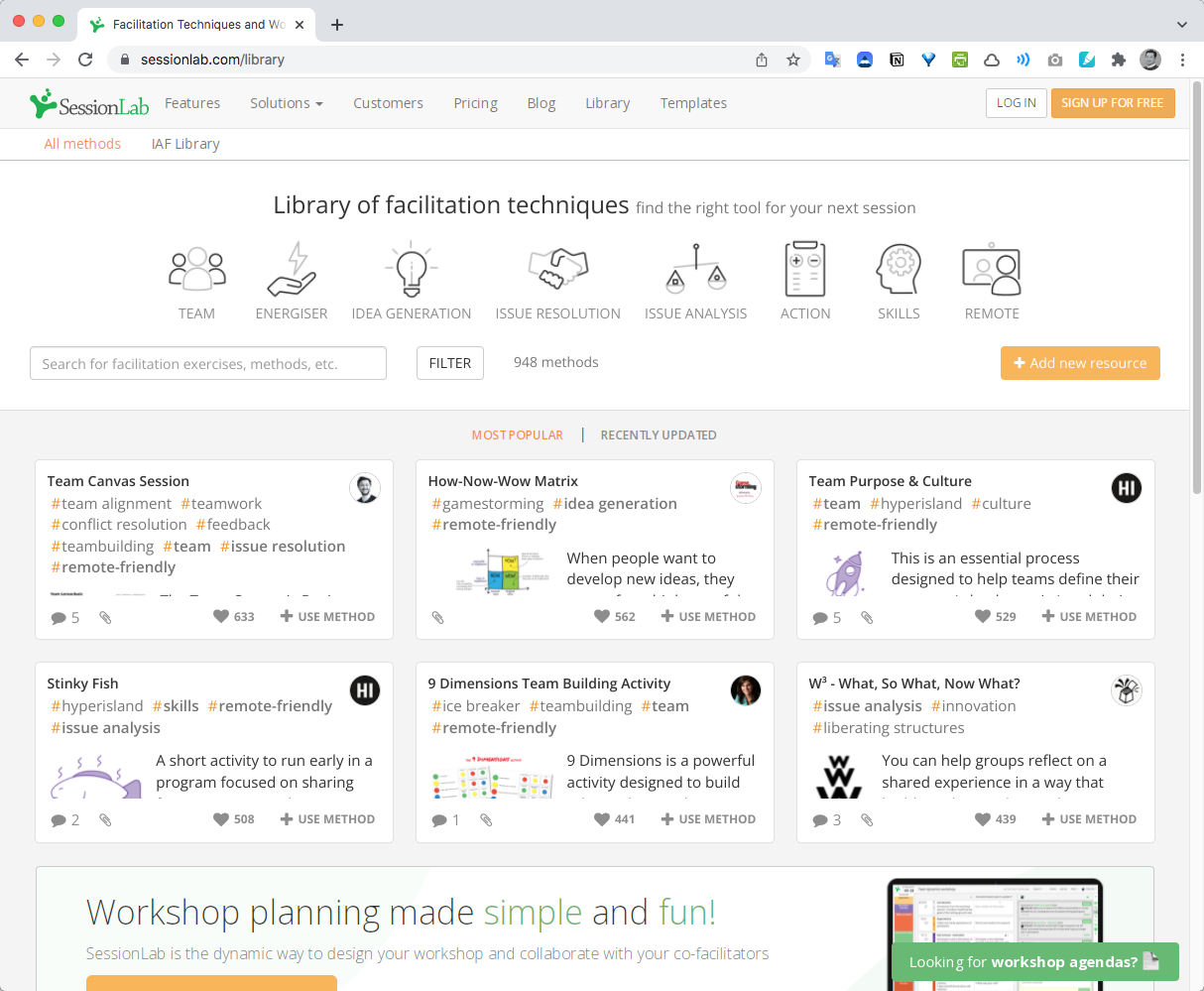Switch to All methods tab
1204x991 pixels.
82,144
